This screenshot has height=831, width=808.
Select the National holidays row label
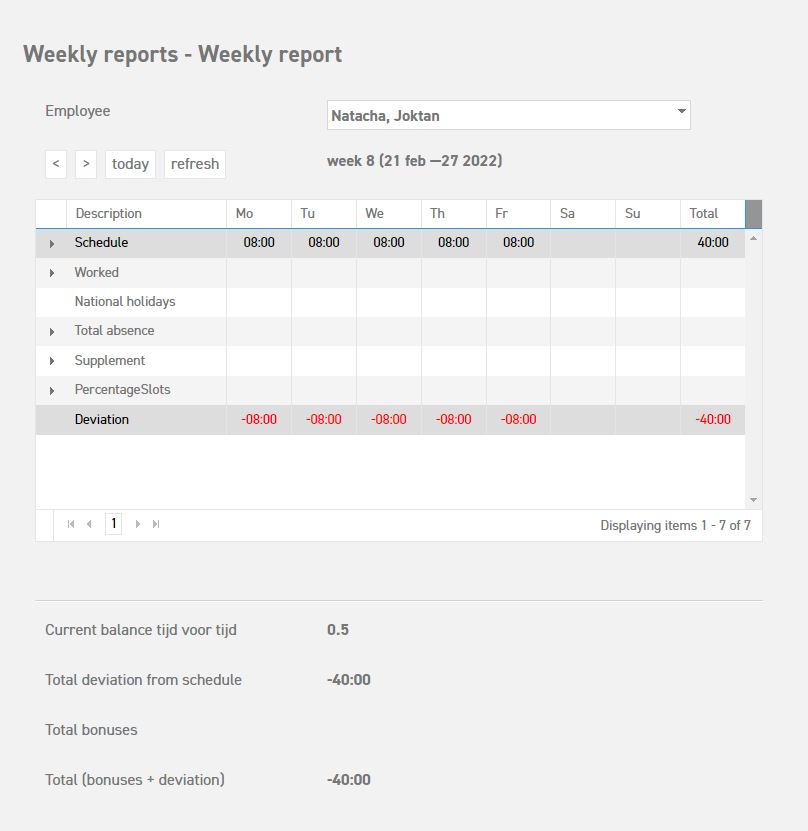pos(125,302)
